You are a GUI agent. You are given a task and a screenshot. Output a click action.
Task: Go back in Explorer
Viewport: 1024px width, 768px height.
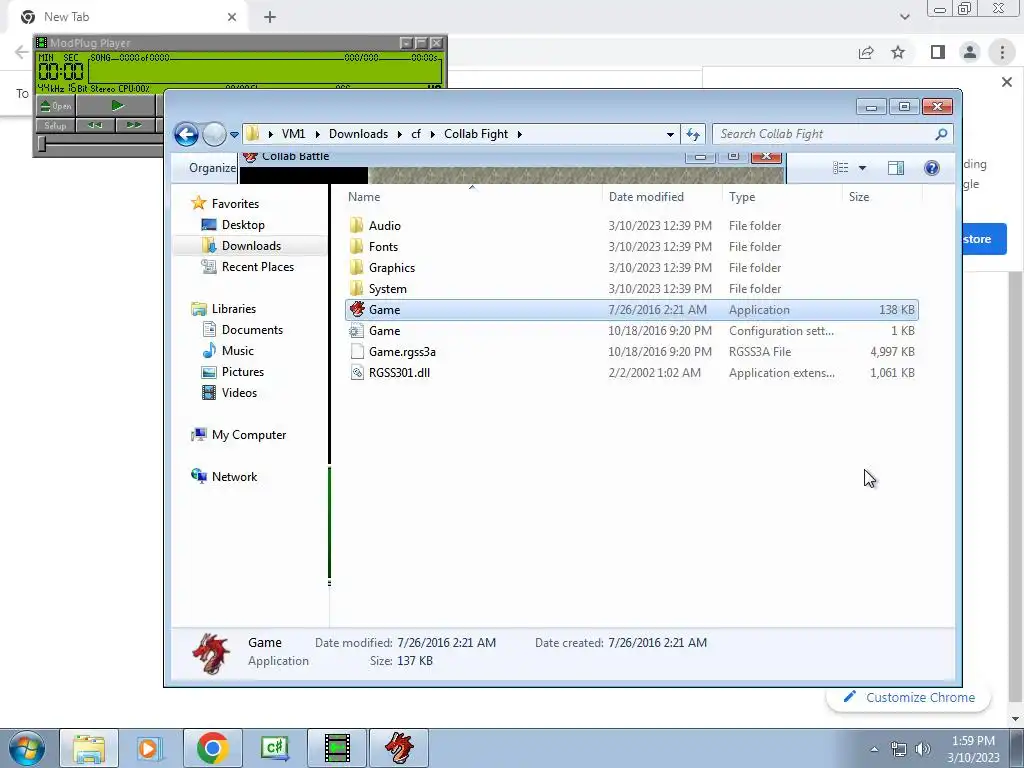(x=186, y=135)
